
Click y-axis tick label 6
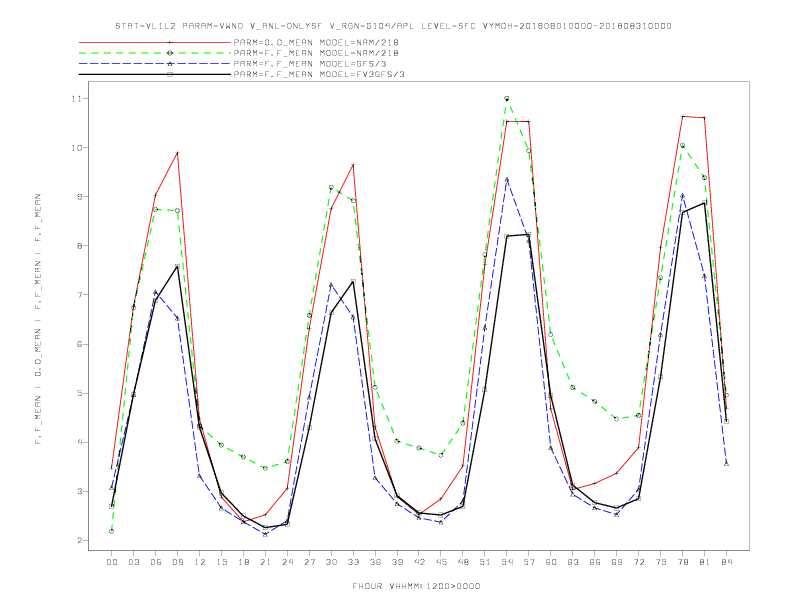pos(79,344)
